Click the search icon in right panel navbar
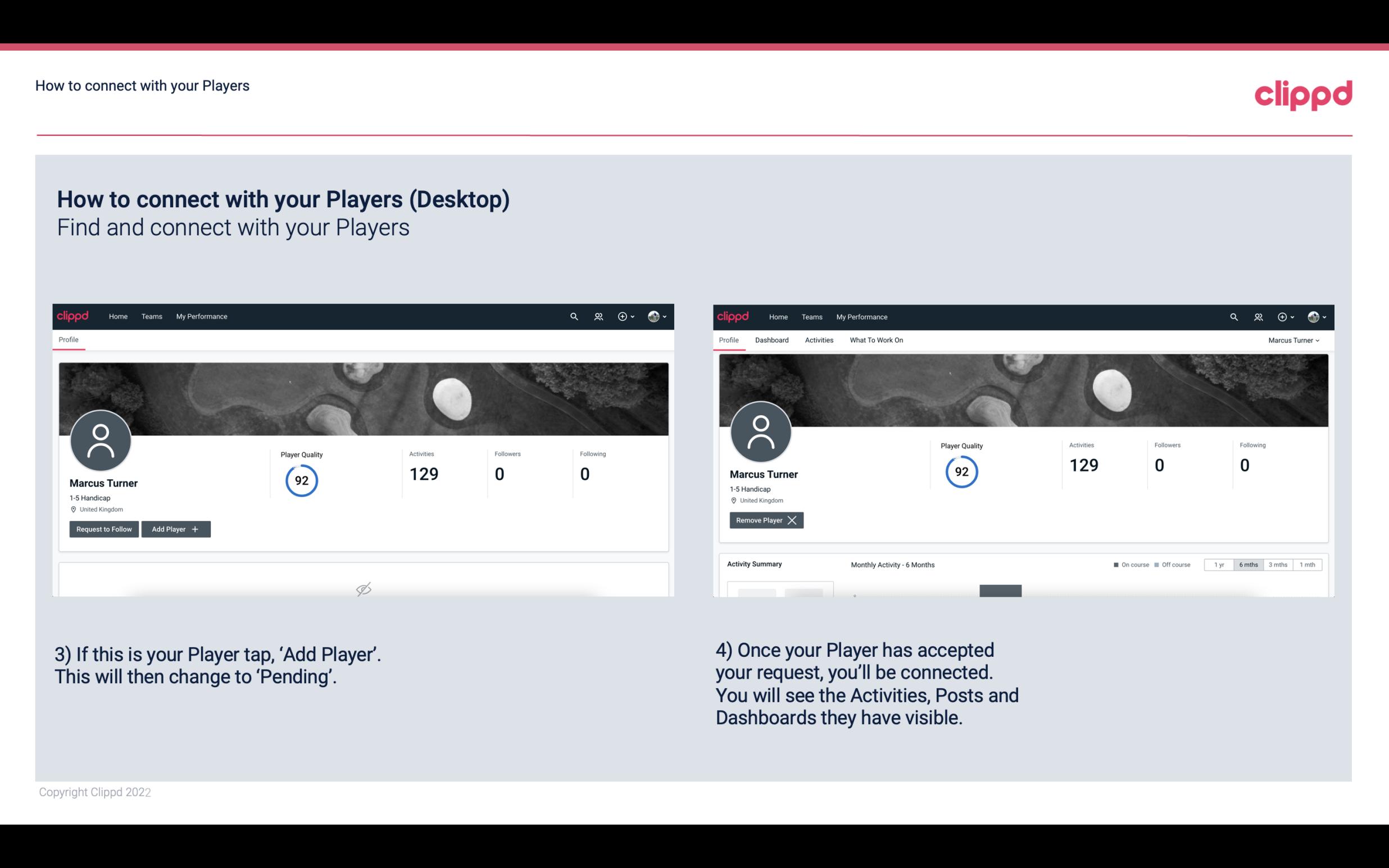The width and height of the screenshot is (1389, 868). pyautogui.click(x=1233, y=316)
